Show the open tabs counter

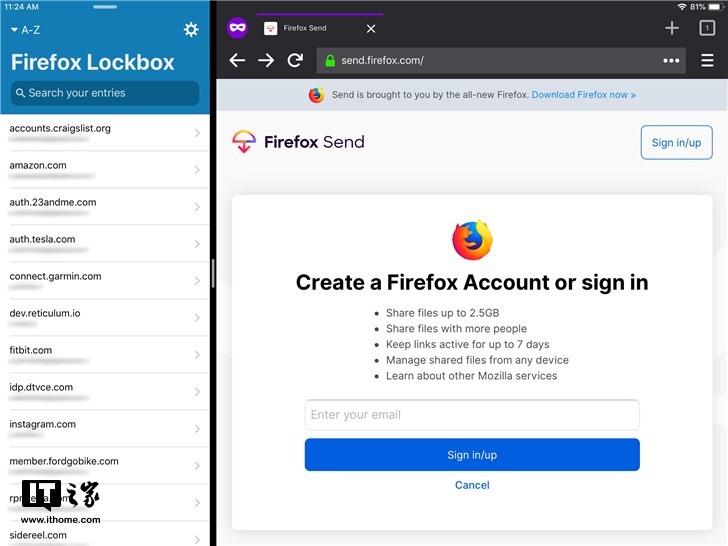click(x=707, y=28)
